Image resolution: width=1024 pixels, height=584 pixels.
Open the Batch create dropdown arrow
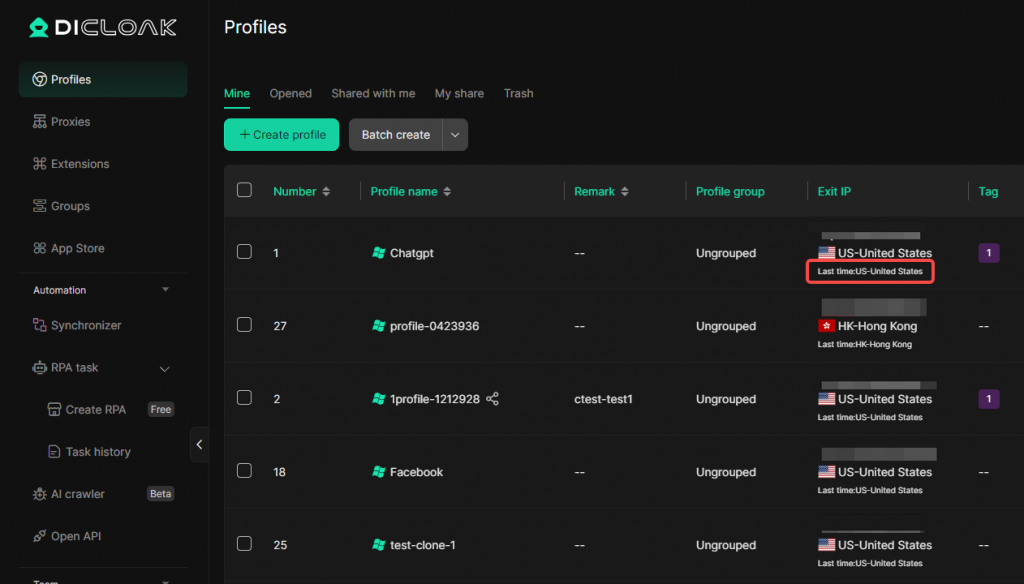[x=455, y=135]
